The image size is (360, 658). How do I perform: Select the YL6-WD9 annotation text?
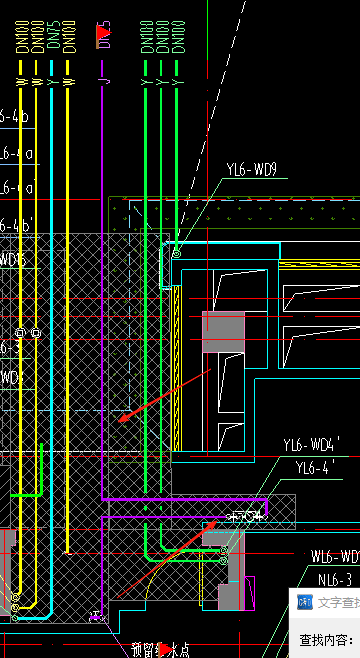(x=252, y=170)
